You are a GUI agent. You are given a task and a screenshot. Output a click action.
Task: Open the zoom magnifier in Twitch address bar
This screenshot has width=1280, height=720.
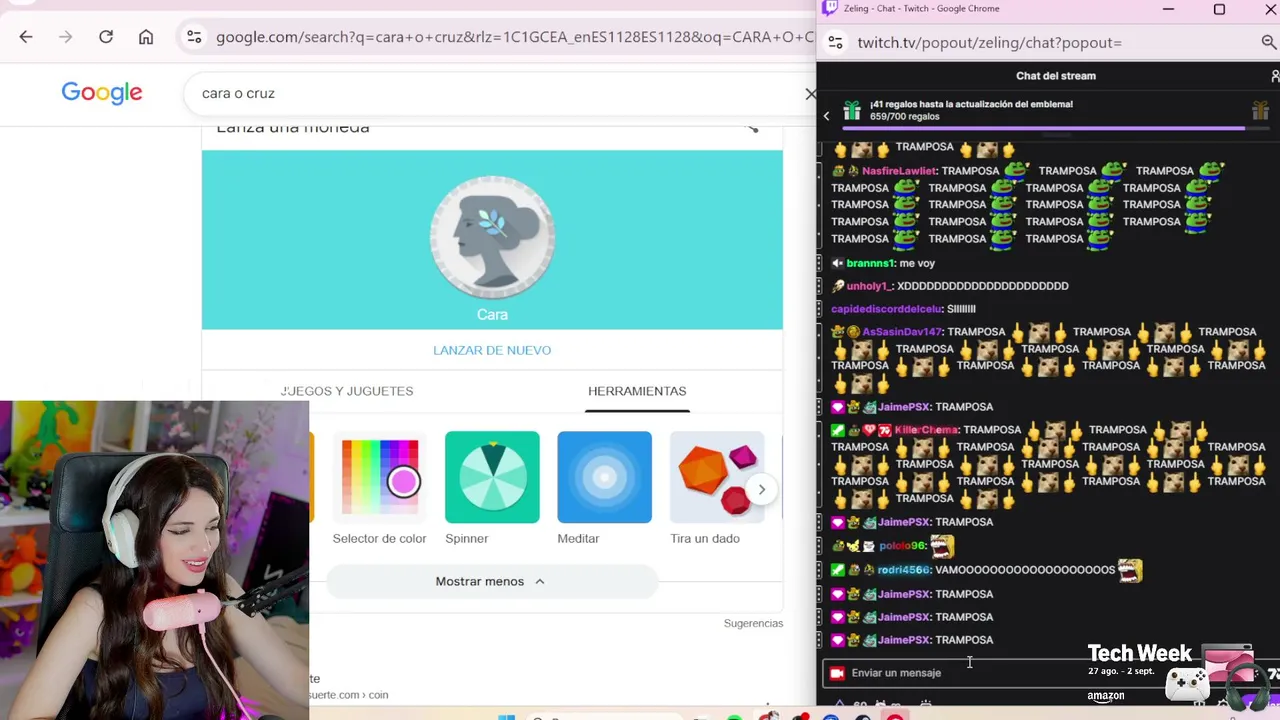point(1269,42)
